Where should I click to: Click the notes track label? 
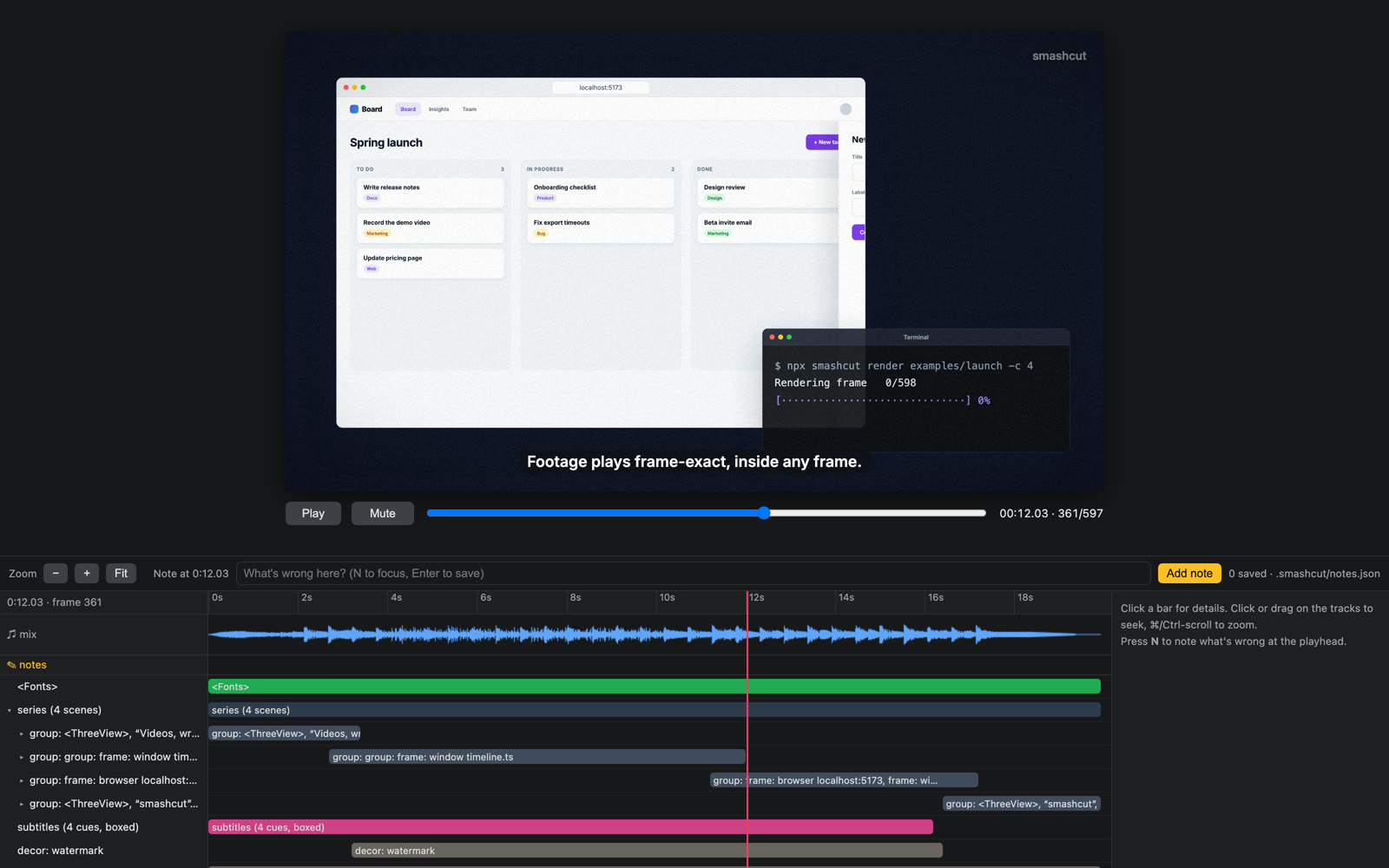click(33, 665)
